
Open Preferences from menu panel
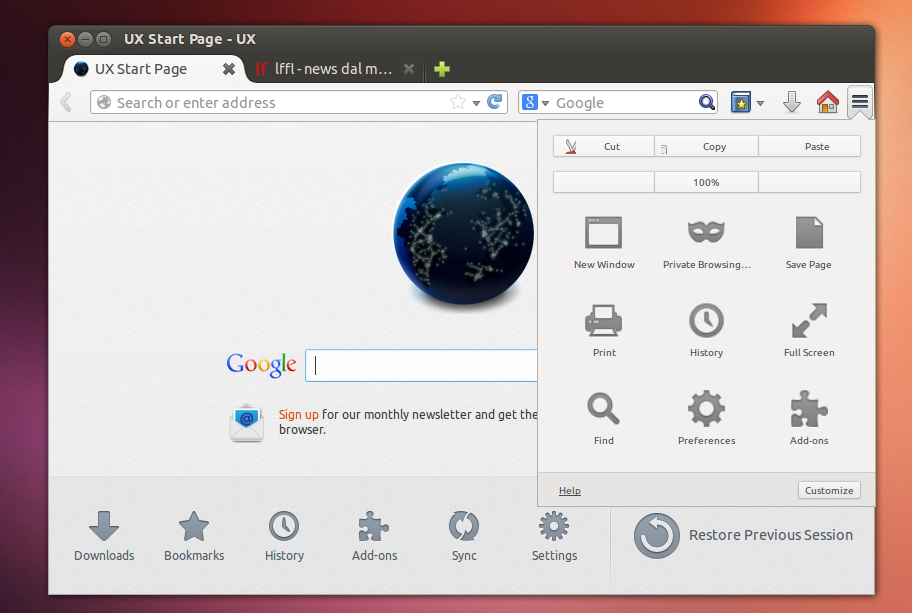706,418
